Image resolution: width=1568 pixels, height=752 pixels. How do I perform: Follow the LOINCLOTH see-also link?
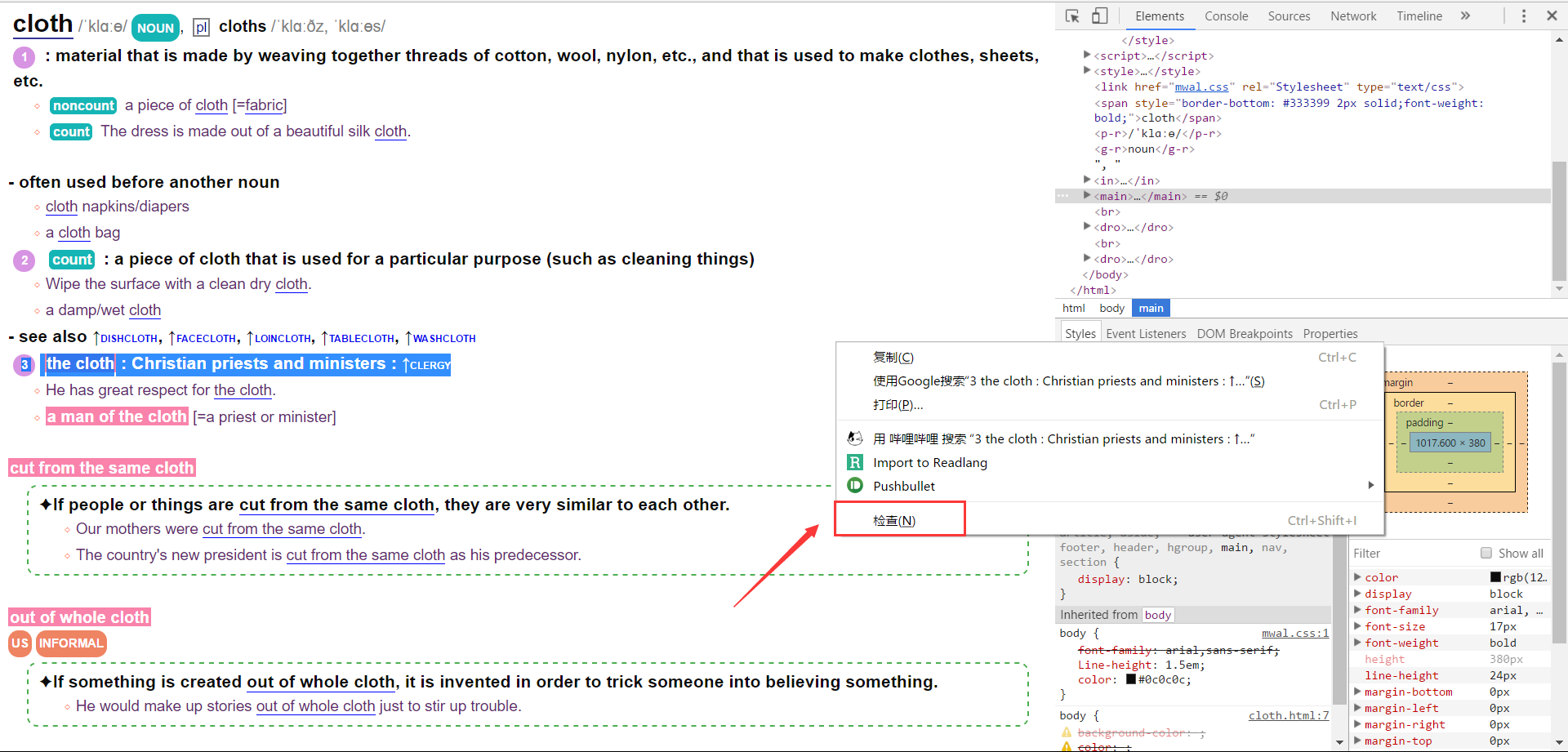pyautogui.click(x=278, y=338)
